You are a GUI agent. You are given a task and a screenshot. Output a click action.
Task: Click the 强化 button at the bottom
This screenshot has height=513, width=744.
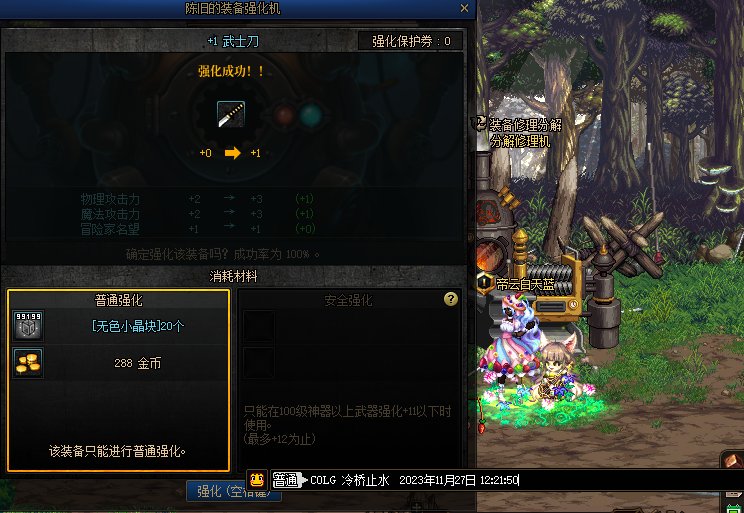click(x=233, y=491)
